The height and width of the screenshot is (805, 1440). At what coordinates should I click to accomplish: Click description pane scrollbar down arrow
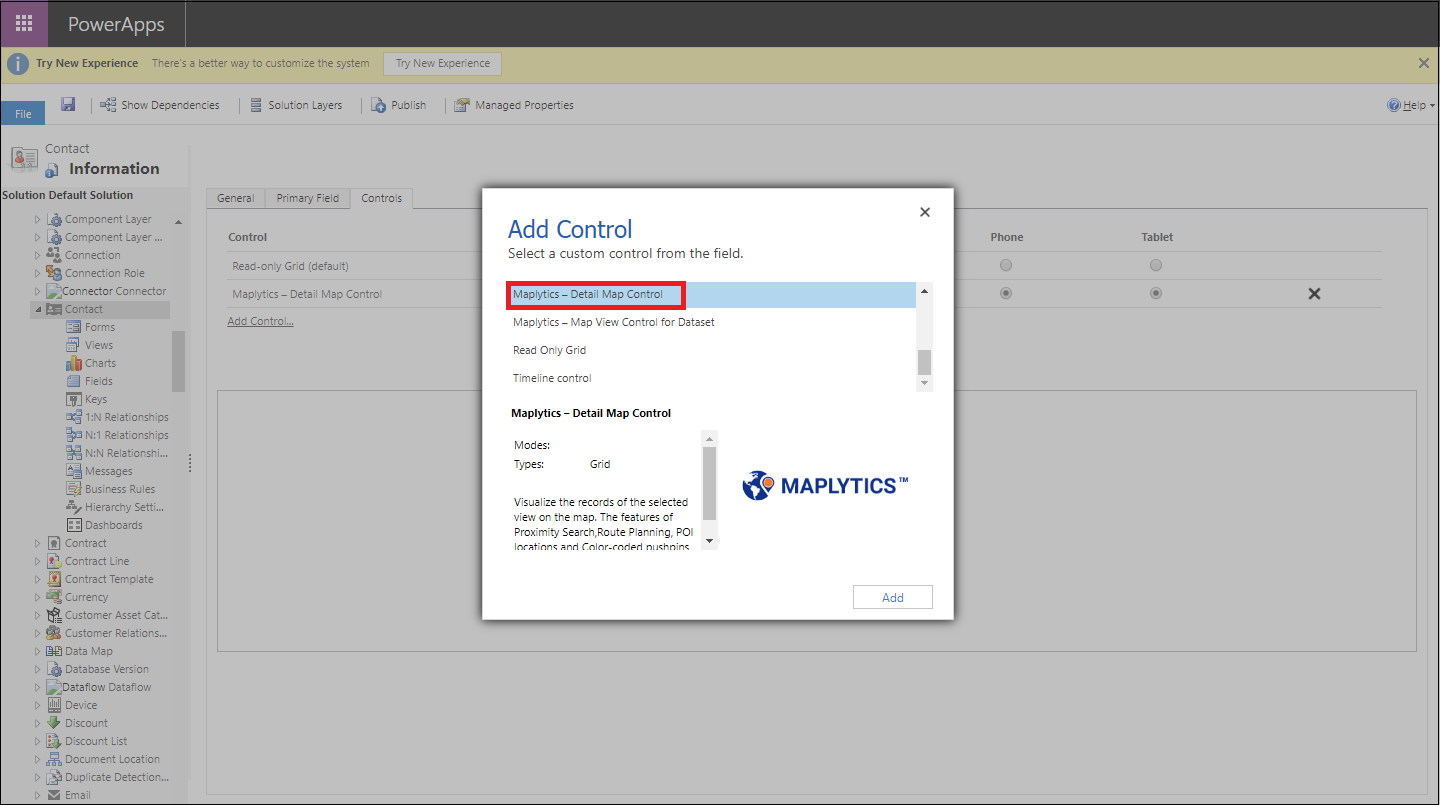point(710,541)
